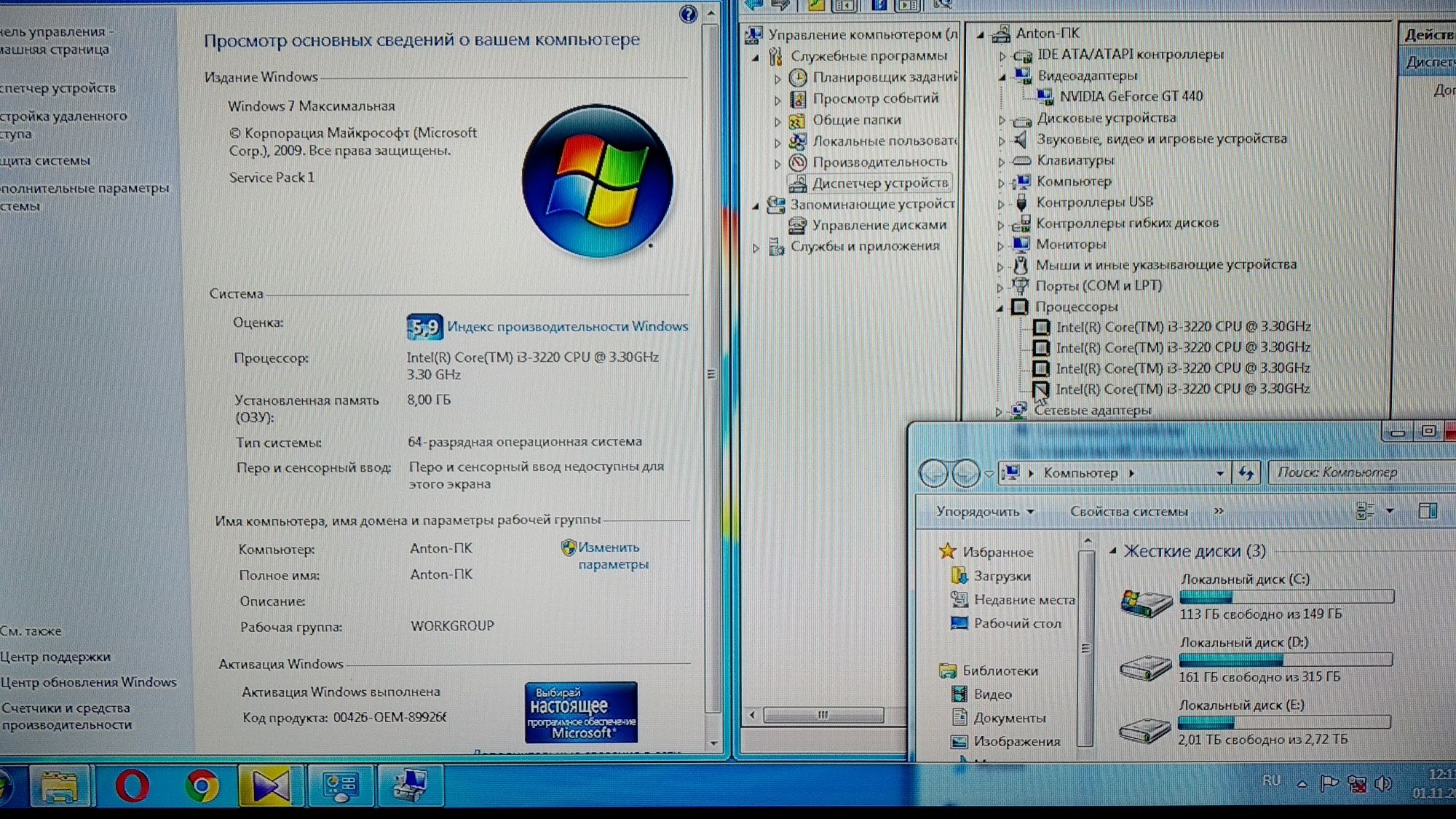
Task: Open Performance counters and tools link
Action: click(67, 716)
